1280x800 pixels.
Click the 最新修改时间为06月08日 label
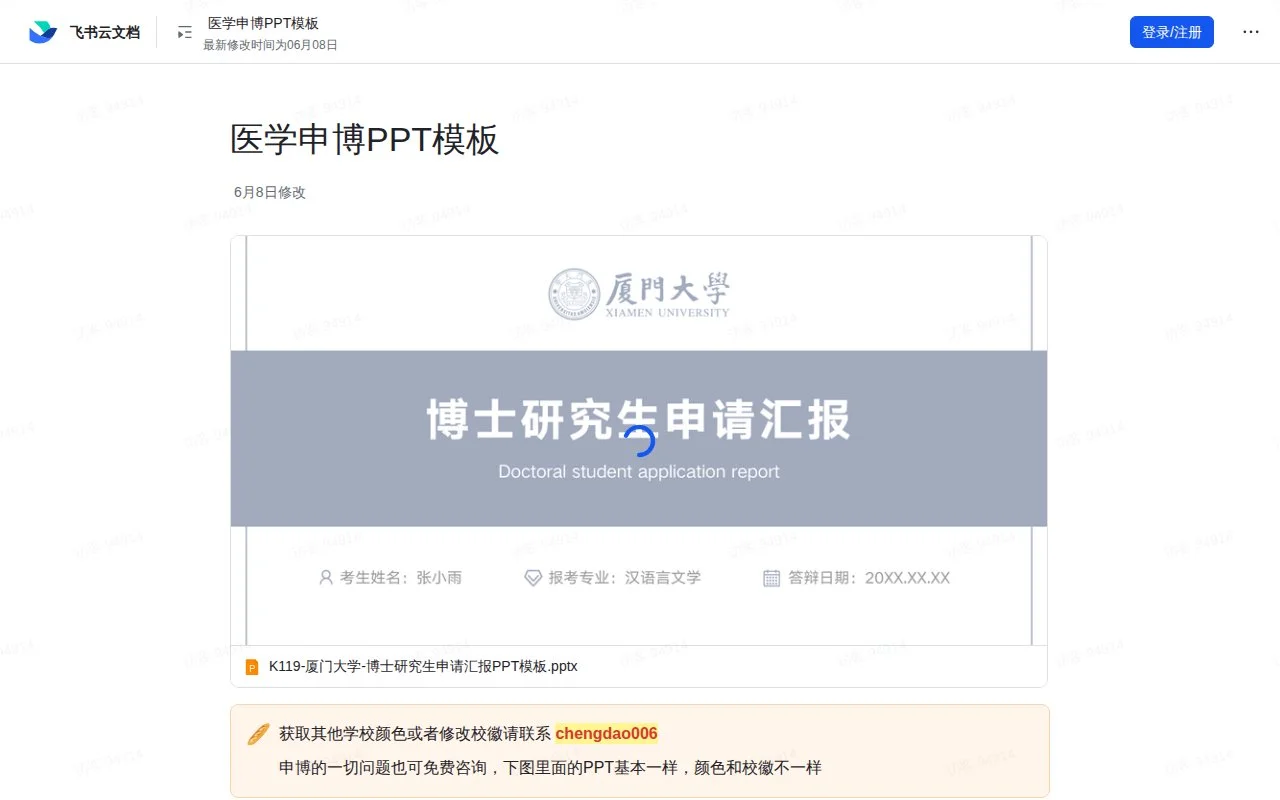pos(271,45)
